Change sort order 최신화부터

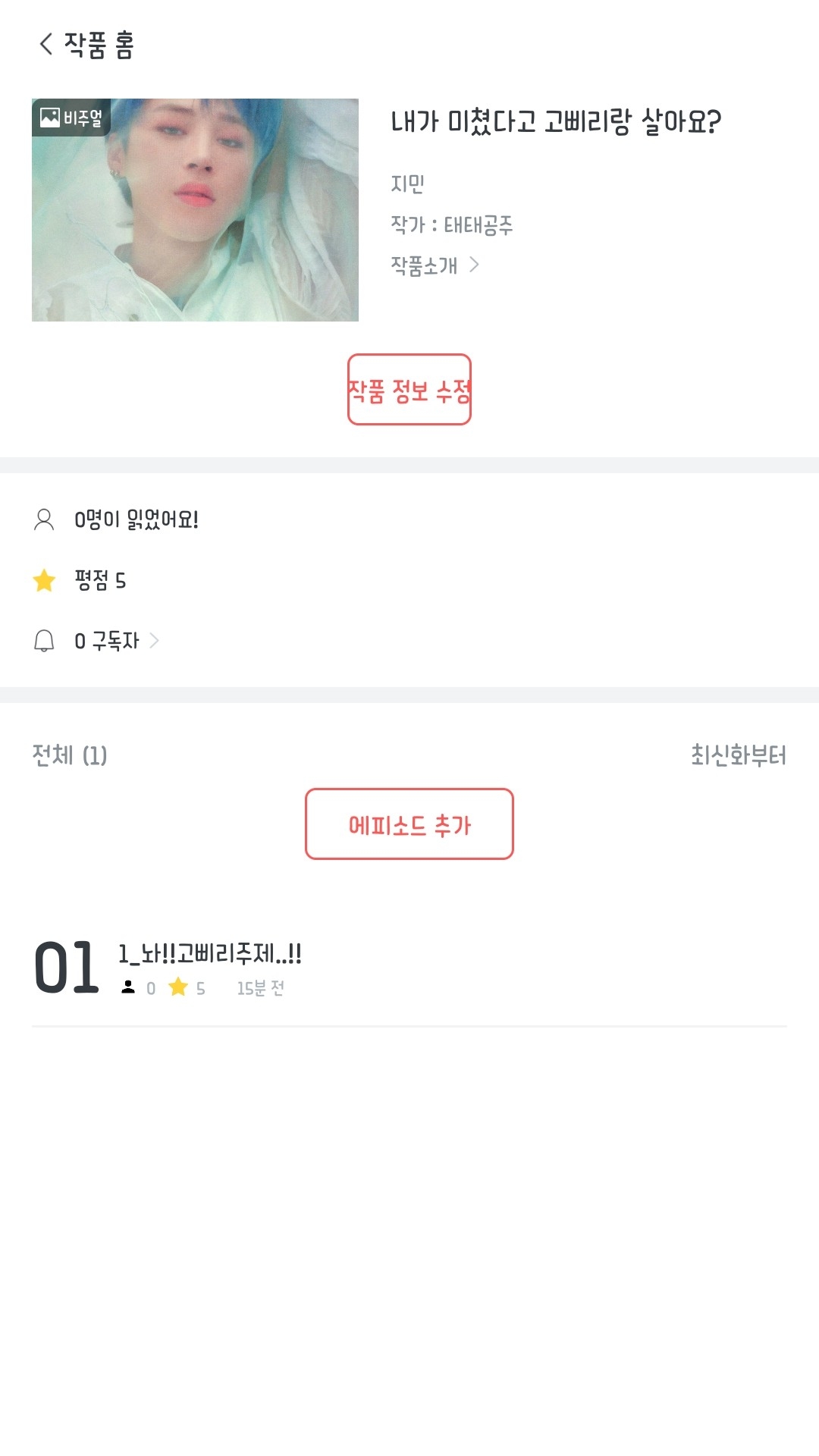[738, 755]
